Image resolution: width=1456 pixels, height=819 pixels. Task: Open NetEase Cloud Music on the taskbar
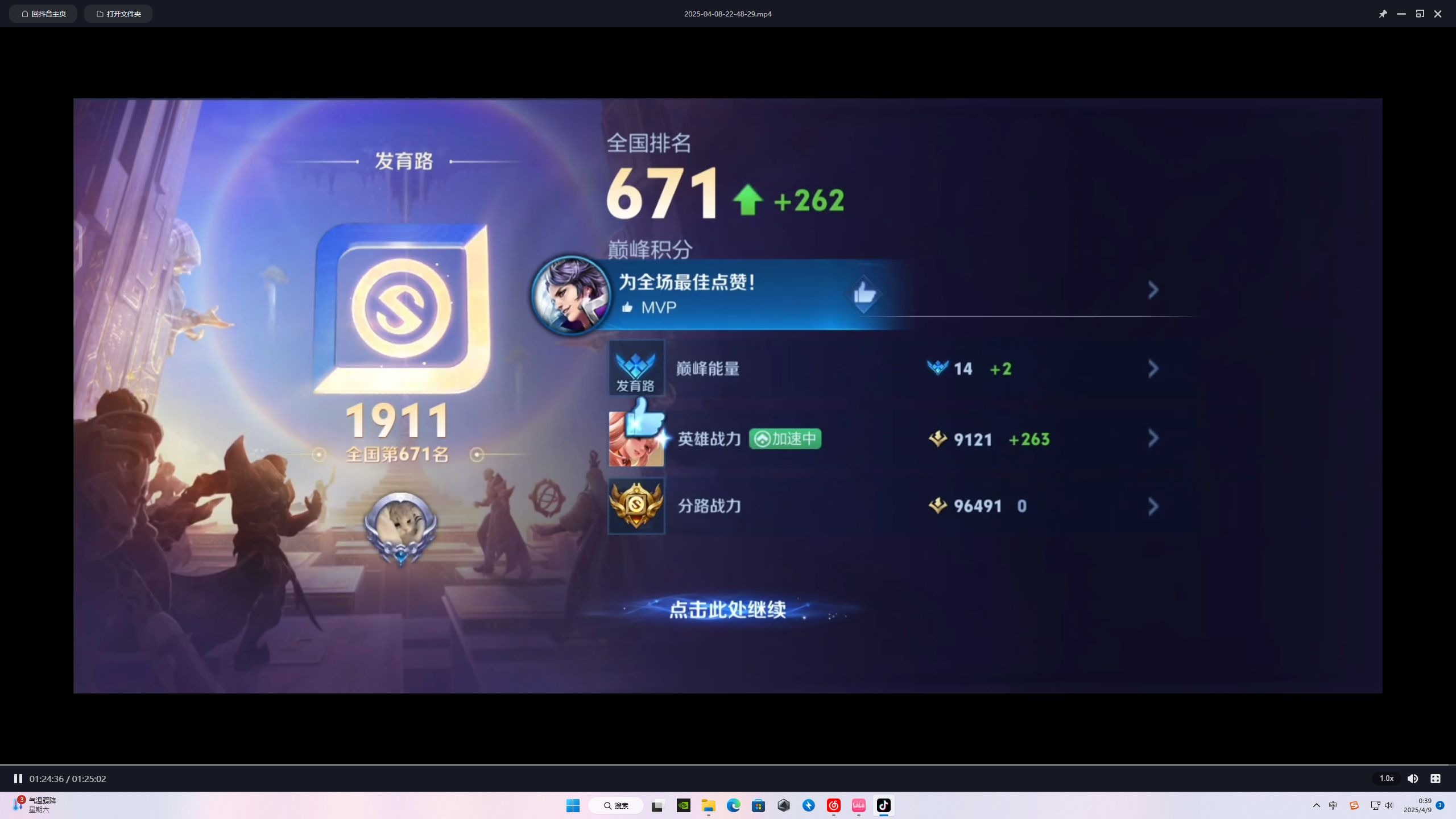(x=833, y=805)
